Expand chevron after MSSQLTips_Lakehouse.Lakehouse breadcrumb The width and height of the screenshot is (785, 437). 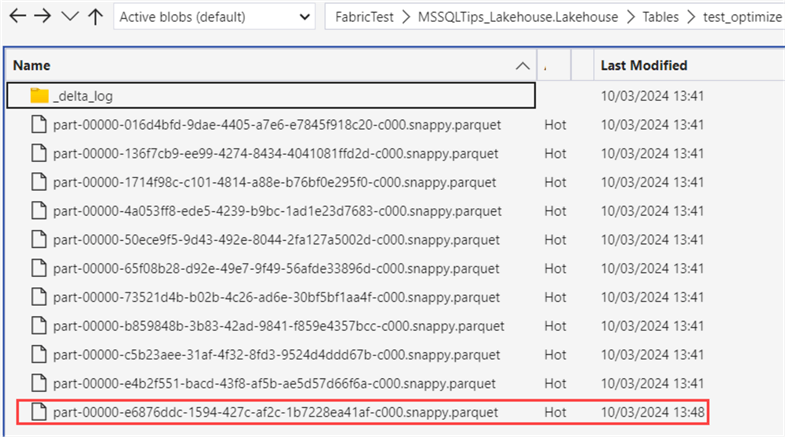coord(630,17)
